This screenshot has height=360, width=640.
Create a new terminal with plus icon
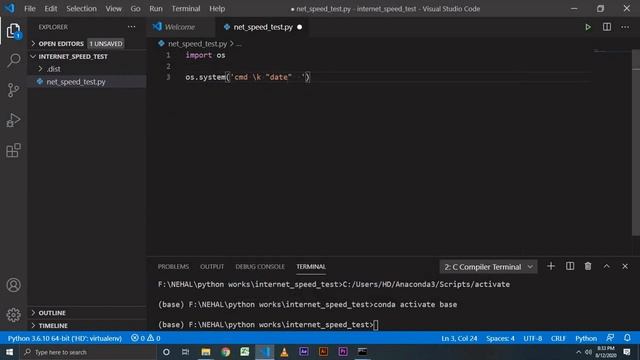(x=551, y=266)
